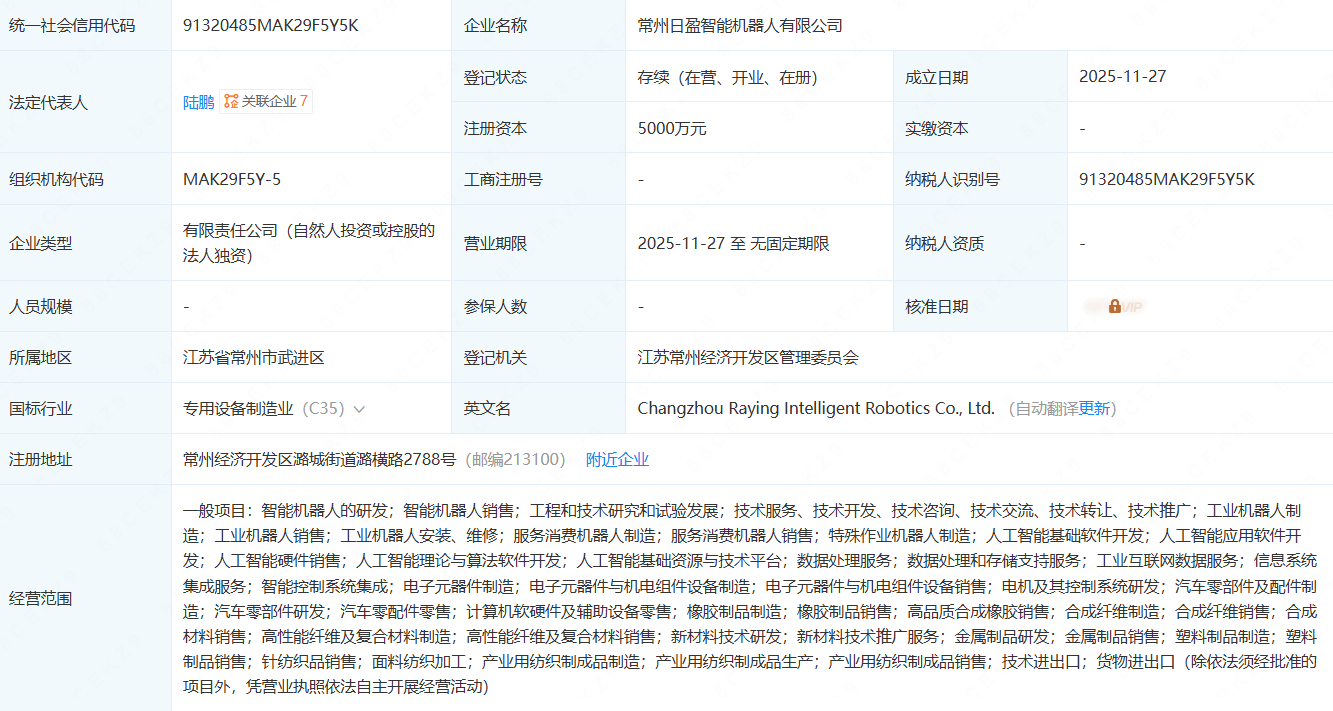Image resolution: width=1333 pixels, height=711 pixels.
Task: Click the region value 江苏省常州市武进区
Action: [x=254, y=358]
